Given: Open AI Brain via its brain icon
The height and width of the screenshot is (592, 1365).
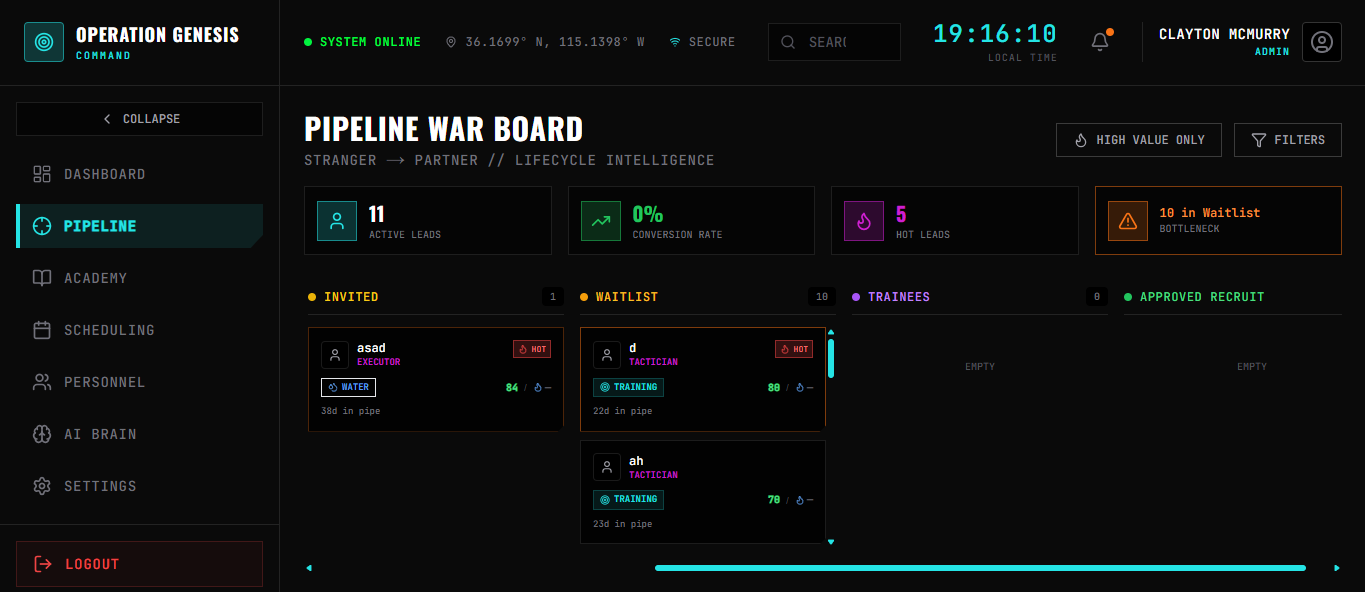Looking at the screenshot, I should [x=41, y=434].
